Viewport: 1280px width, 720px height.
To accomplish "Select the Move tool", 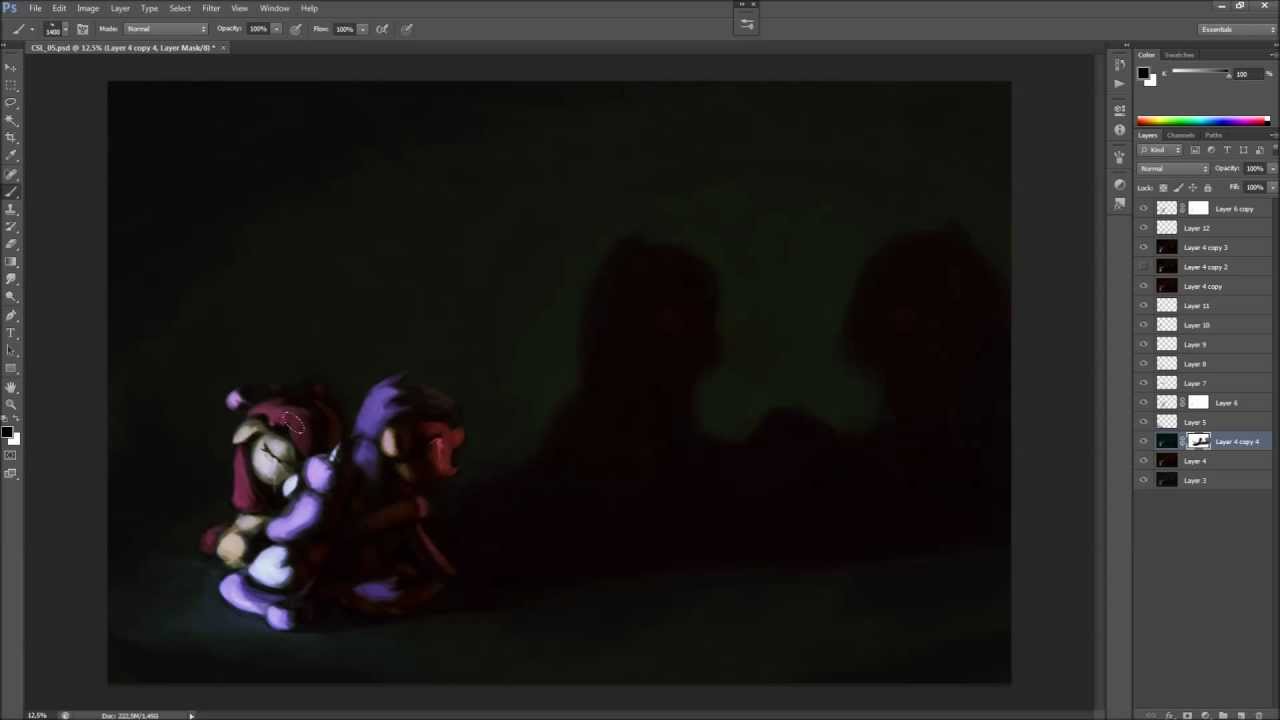I will pyautogui.click(x=11, y=67).
